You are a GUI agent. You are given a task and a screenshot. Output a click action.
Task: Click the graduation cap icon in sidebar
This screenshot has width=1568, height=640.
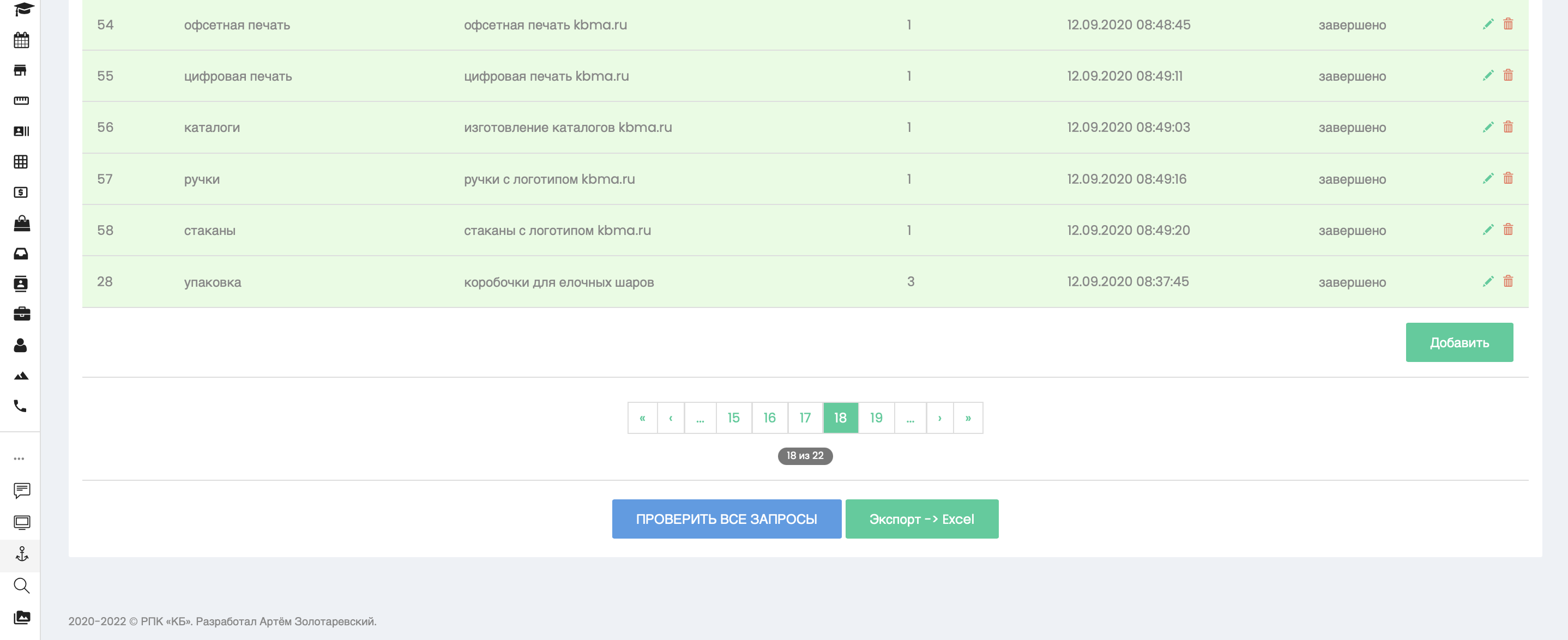point(23,9)
